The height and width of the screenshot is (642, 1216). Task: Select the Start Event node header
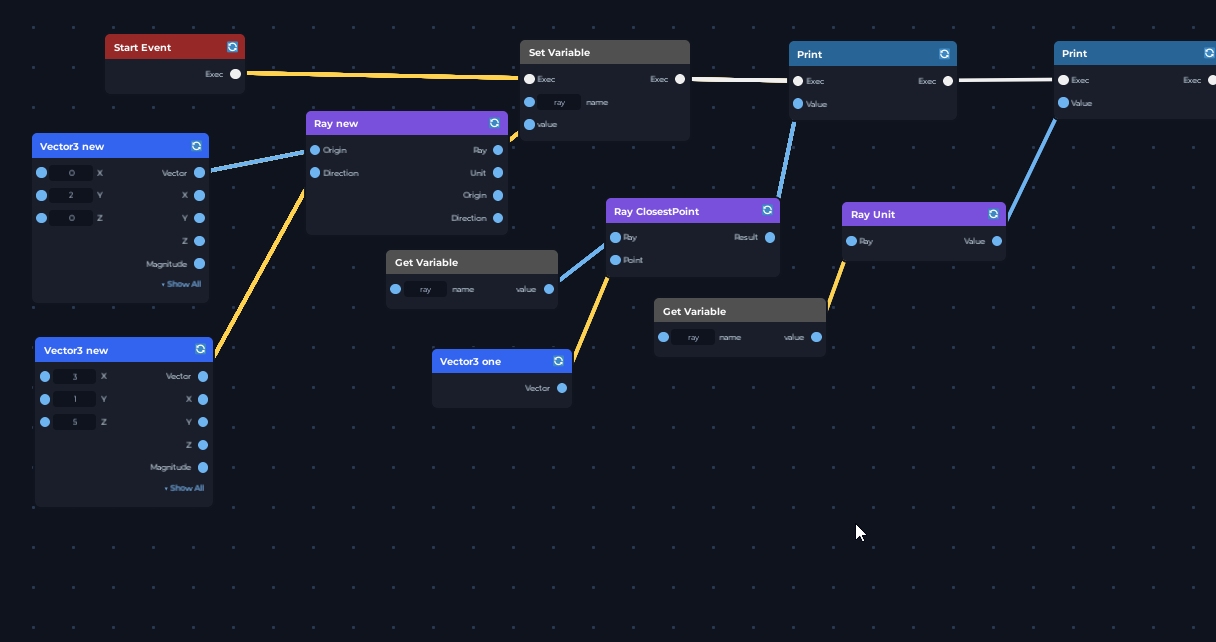point(175,47)
